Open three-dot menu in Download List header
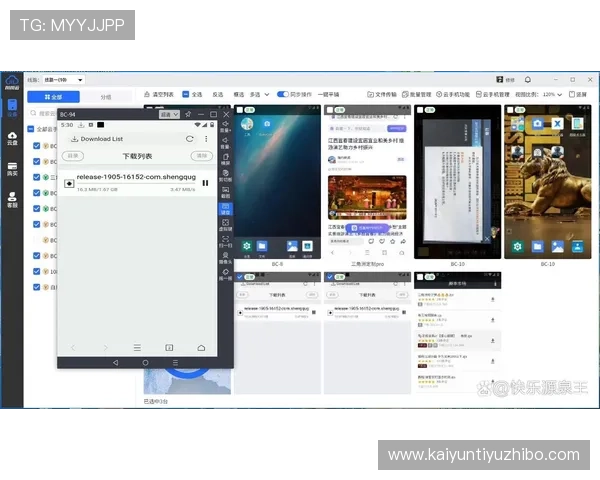This screenshot has height=480, width=600. pos(206,139)
